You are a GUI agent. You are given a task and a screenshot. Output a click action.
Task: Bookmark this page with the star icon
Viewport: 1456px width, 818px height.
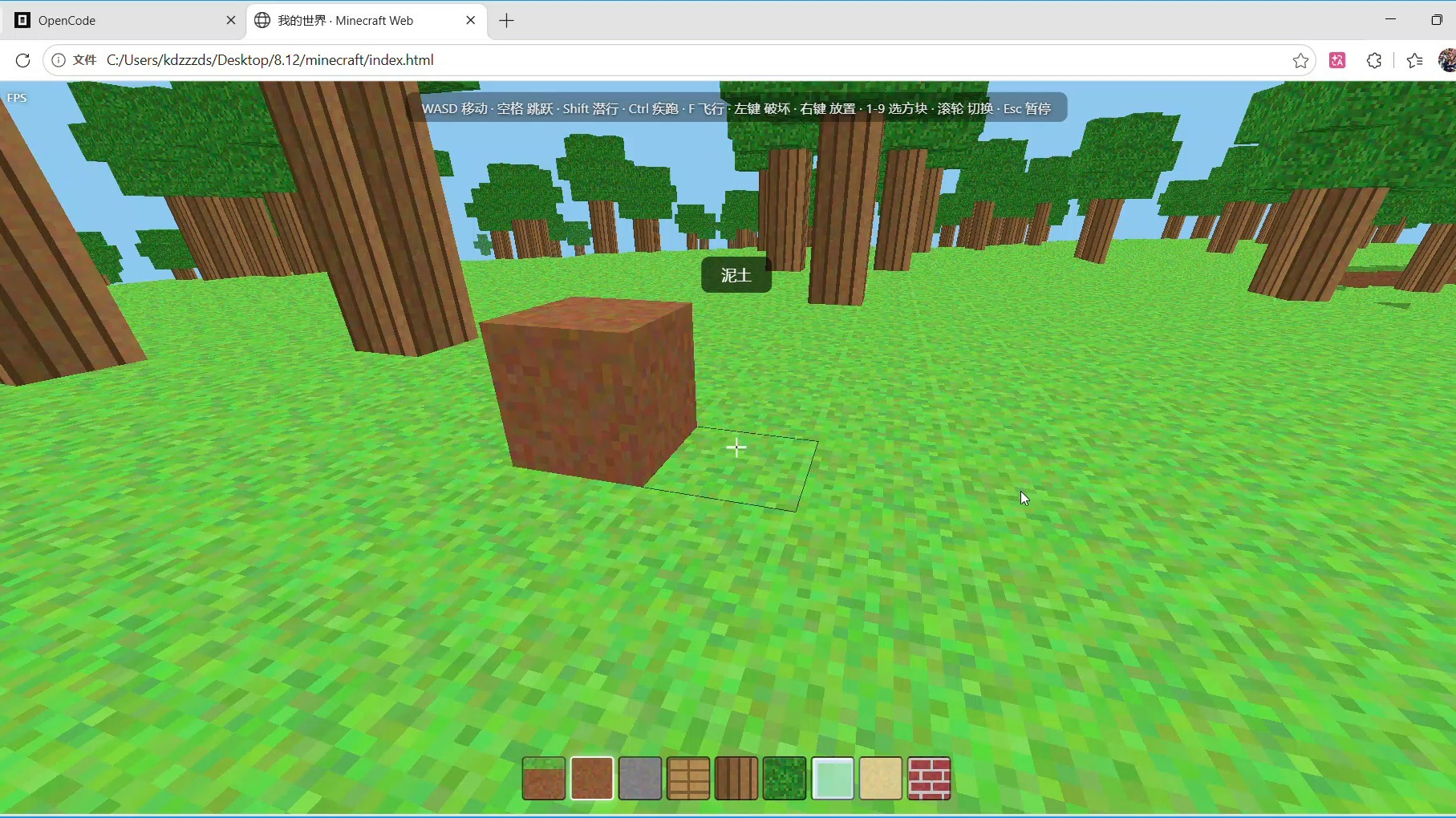click(1300, 60)
